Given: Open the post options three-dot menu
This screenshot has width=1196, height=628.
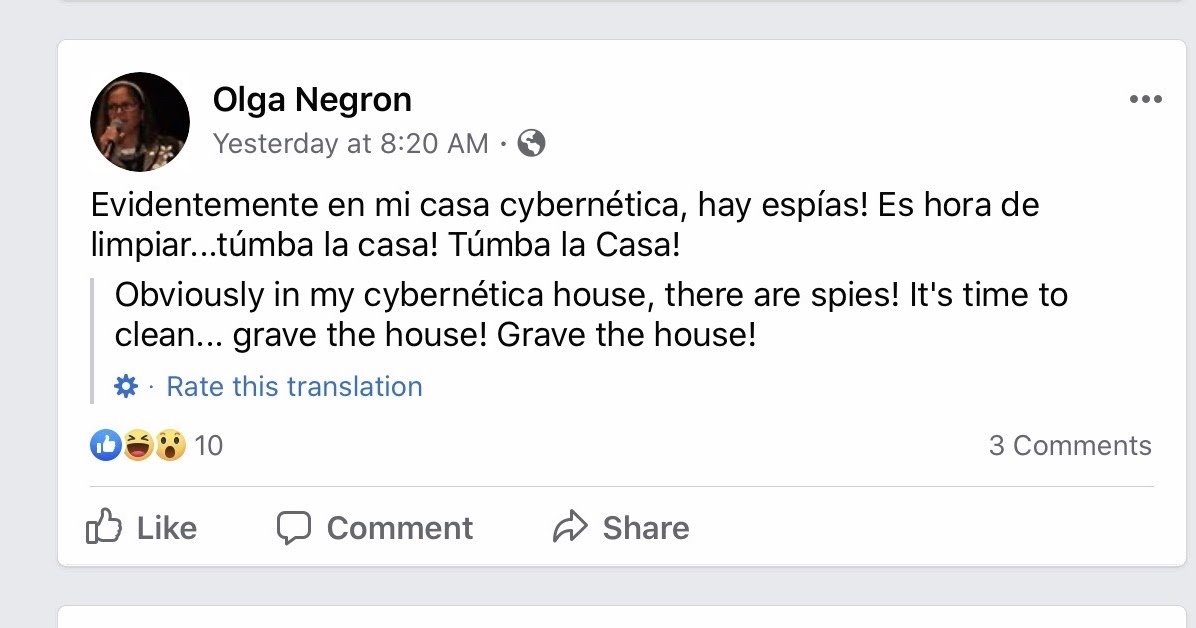Looking at the screenshot, I should 1146,98.
